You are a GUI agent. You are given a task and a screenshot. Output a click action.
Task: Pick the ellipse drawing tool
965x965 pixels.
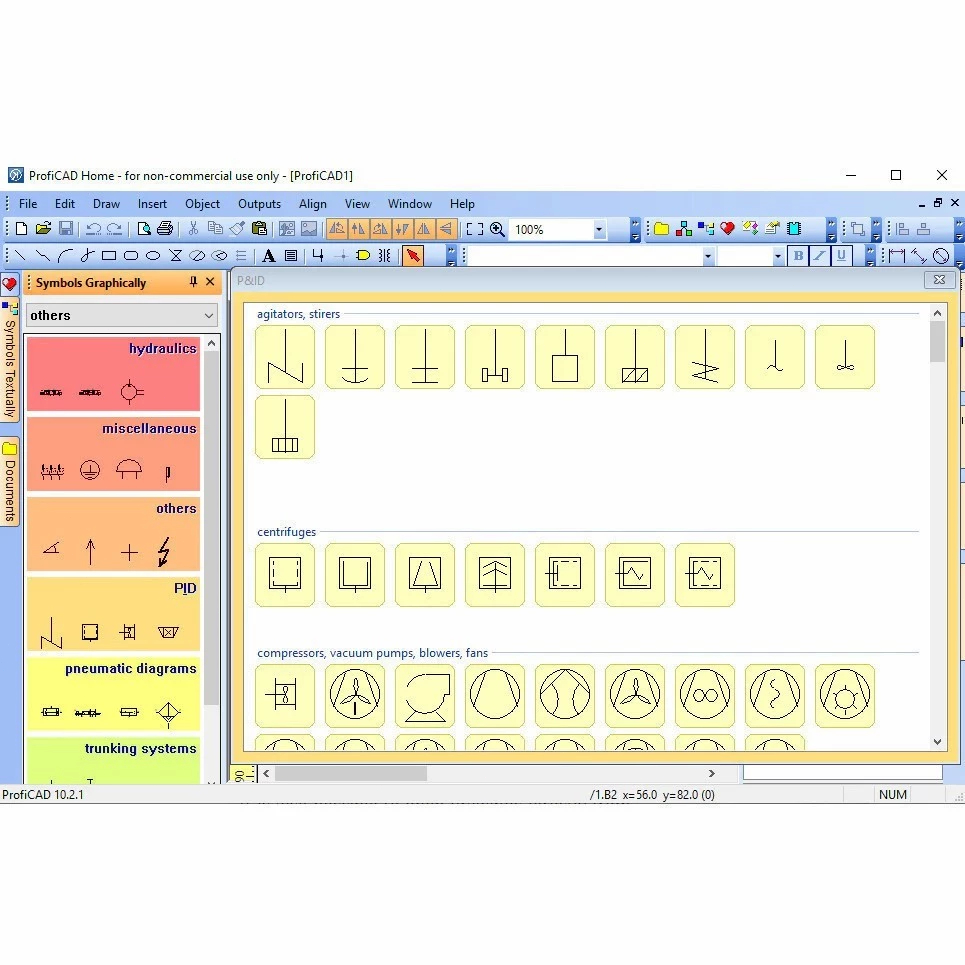153,255
